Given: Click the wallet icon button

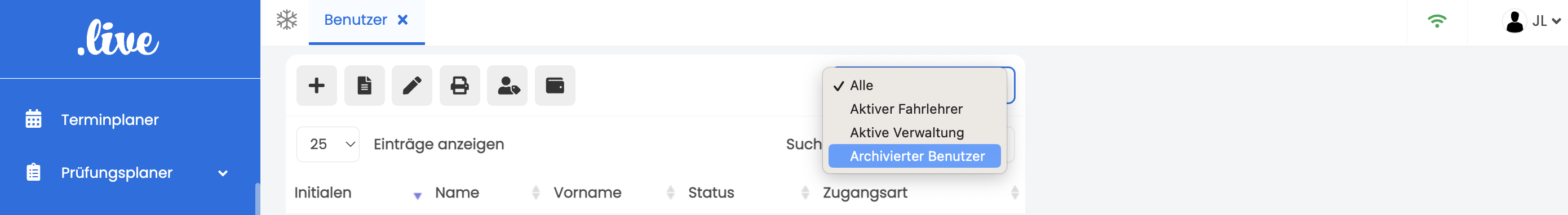Looking at the screenshot, I should coord(555,86).
